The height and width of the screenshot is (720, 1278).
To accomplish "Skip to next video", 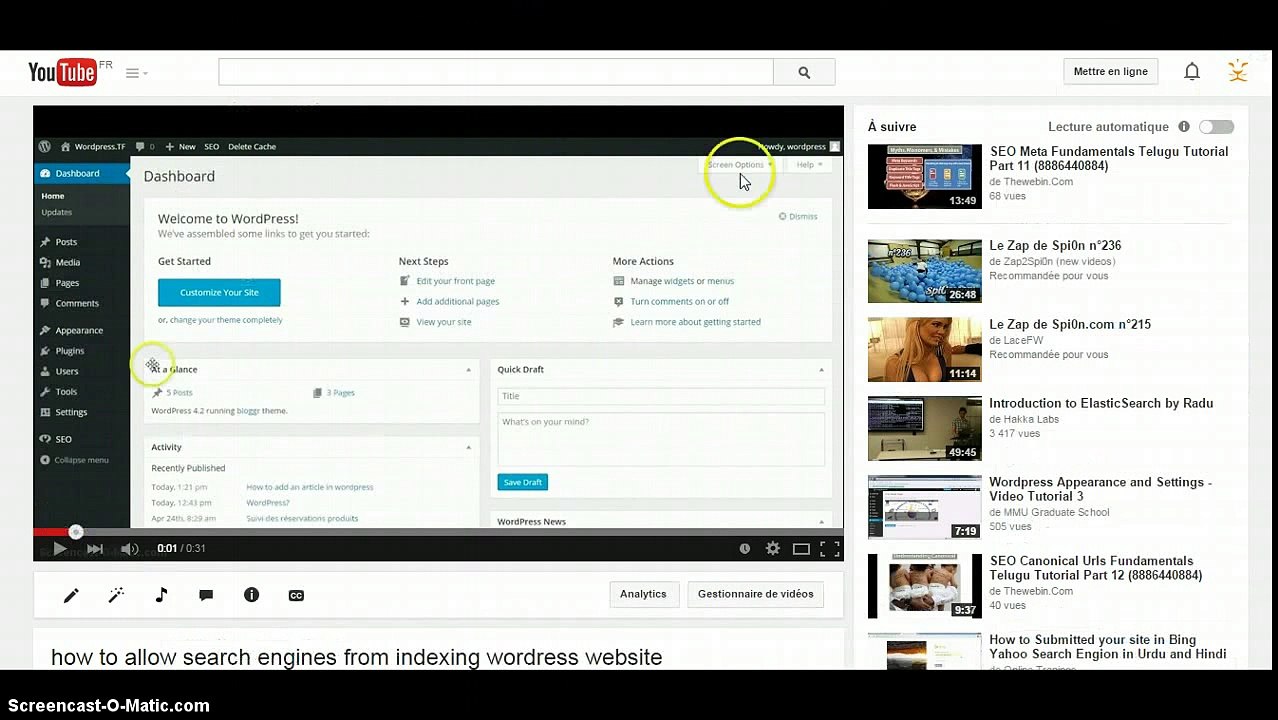I will click(x=95, y=548).
